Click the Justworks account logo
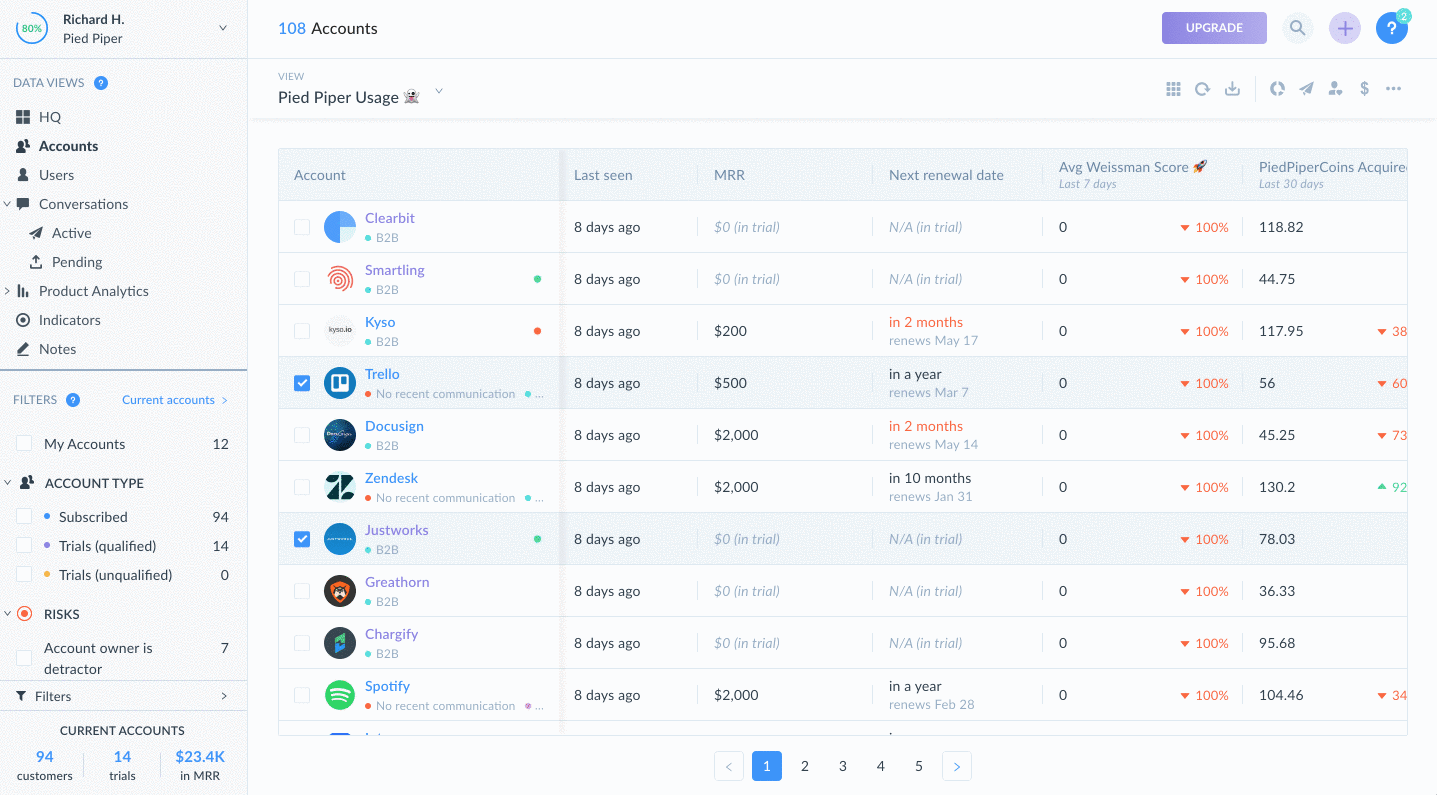 (340, 539)
